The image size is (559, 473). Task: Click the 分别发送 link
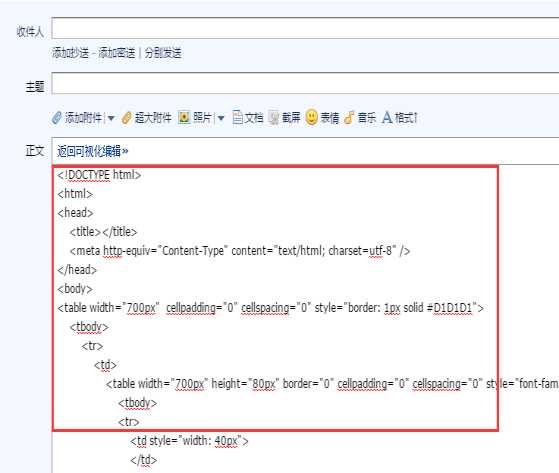[x=163, y=53]
